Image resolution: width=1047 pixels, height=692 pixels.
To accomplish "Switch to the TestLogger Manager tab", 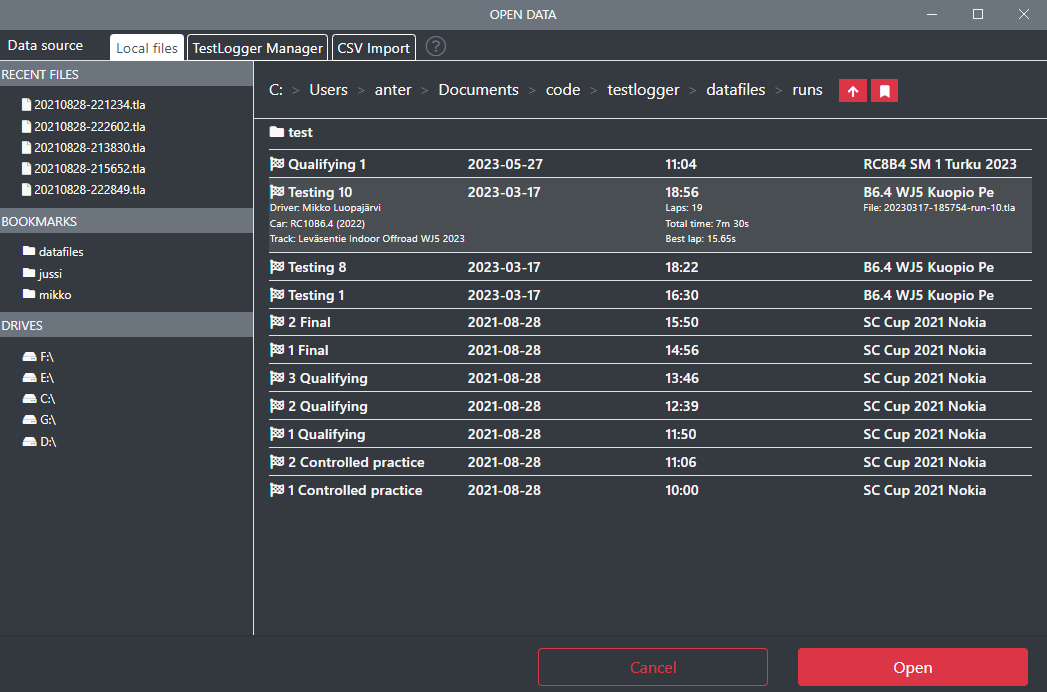I will point(257,48).
